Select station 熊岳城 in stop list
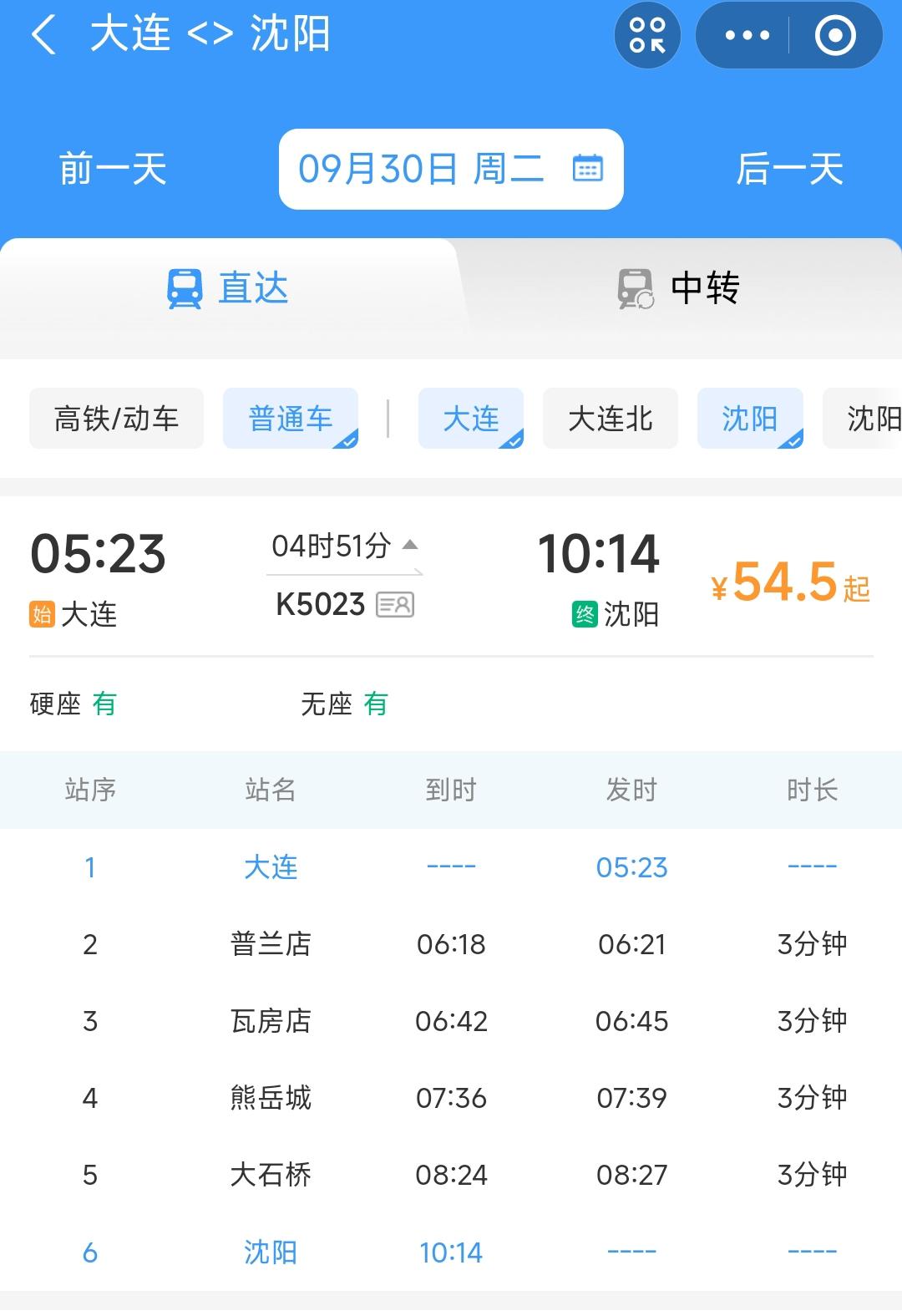 tap(271, 1098)
